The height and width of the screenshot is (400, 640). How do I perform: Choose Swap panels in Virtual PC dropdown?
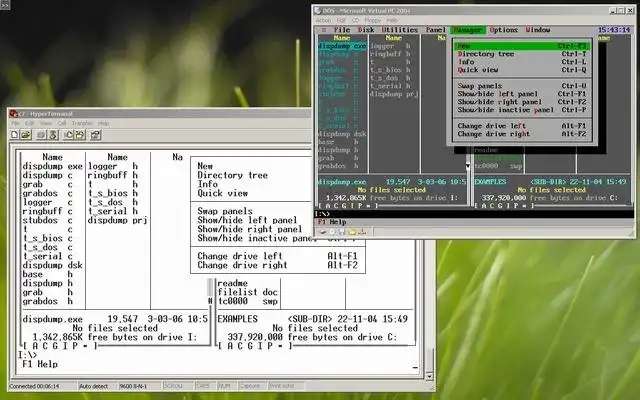522,86
